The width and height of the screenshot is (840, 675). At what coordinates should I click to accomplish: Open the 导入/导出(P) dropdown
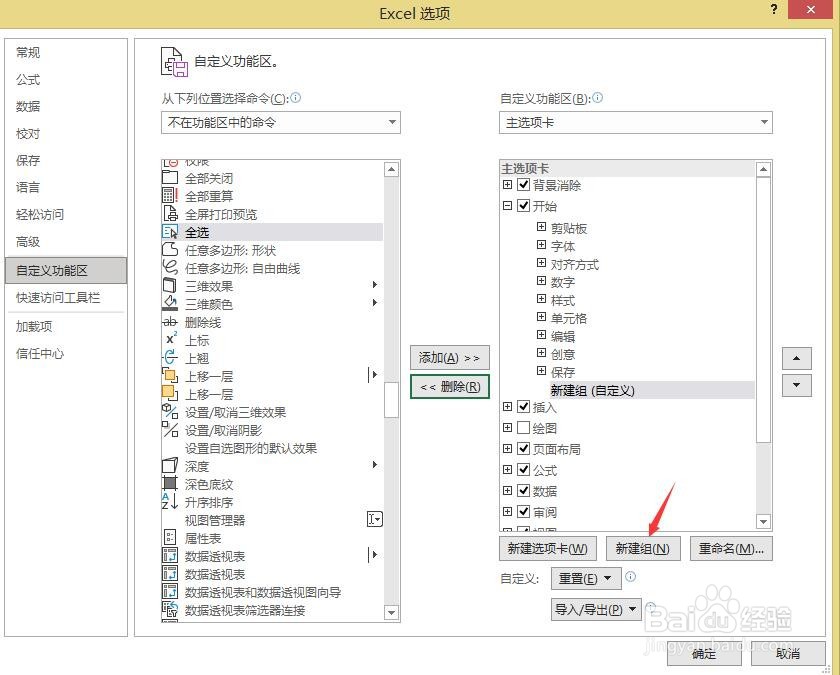tap(596, 610)
